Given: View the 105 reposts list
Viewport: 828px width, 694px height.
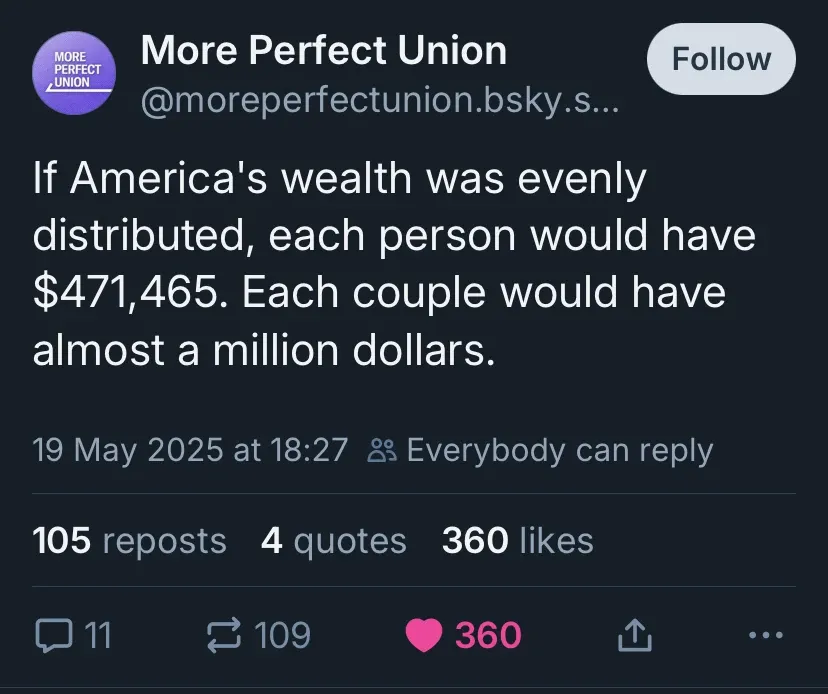Looking at the screenshot, I should (x=130, y=541).
